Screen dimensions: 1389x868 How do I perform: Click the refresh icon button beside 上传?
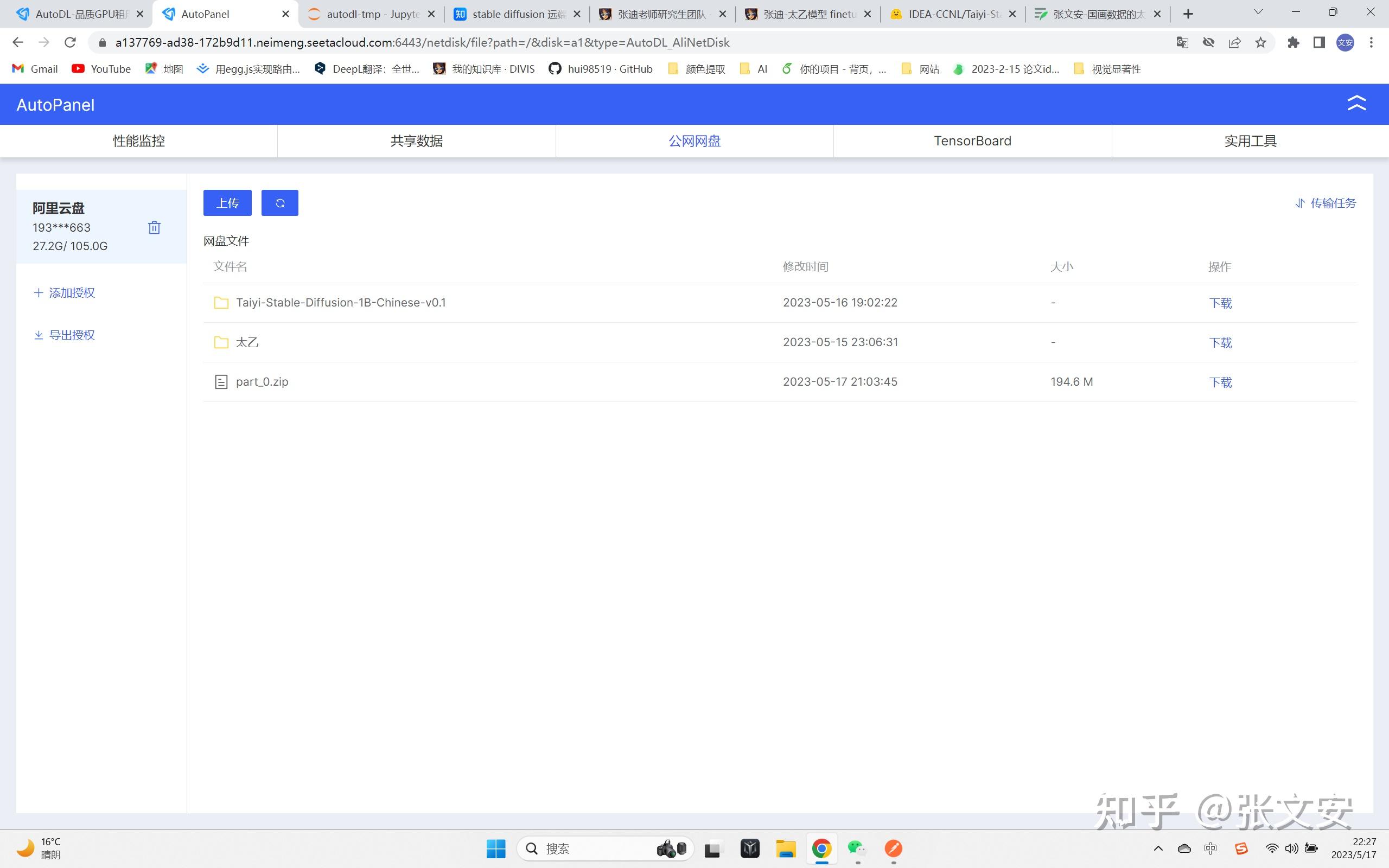(279, 203)
